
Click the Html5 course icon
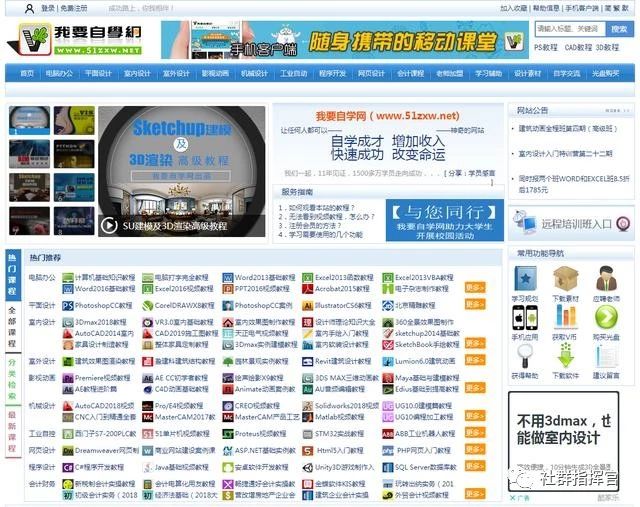pyautogui.click(x=307, y=451)
